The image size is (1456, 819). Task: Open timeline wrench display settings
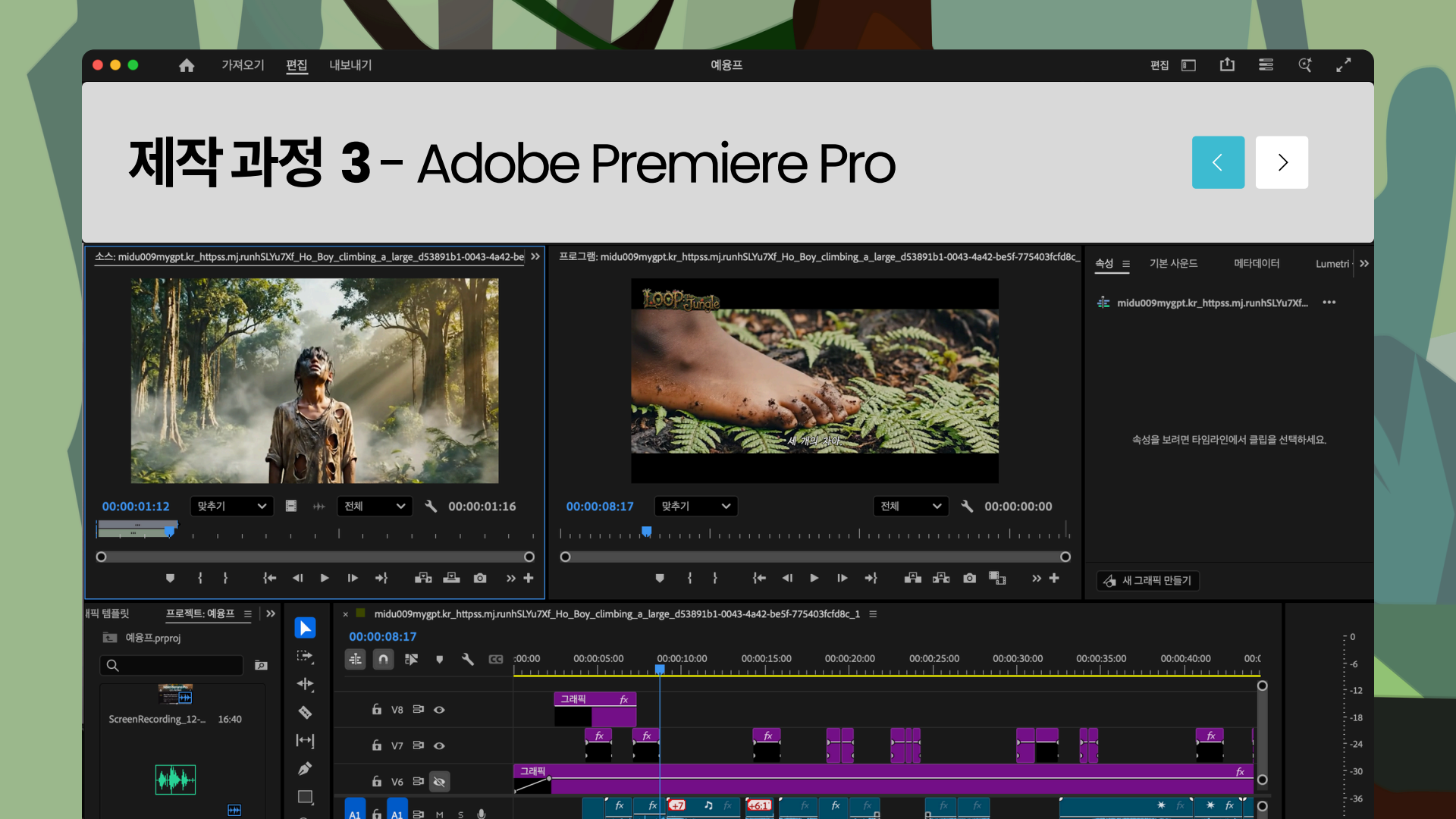tap(467, 659)
